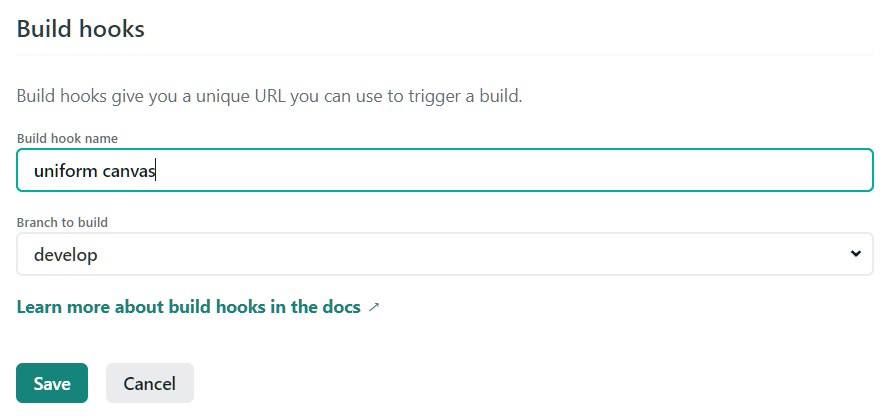Select the "develop" value in branch selector
This screenshot has width=892, height=418.
[66, 255]
